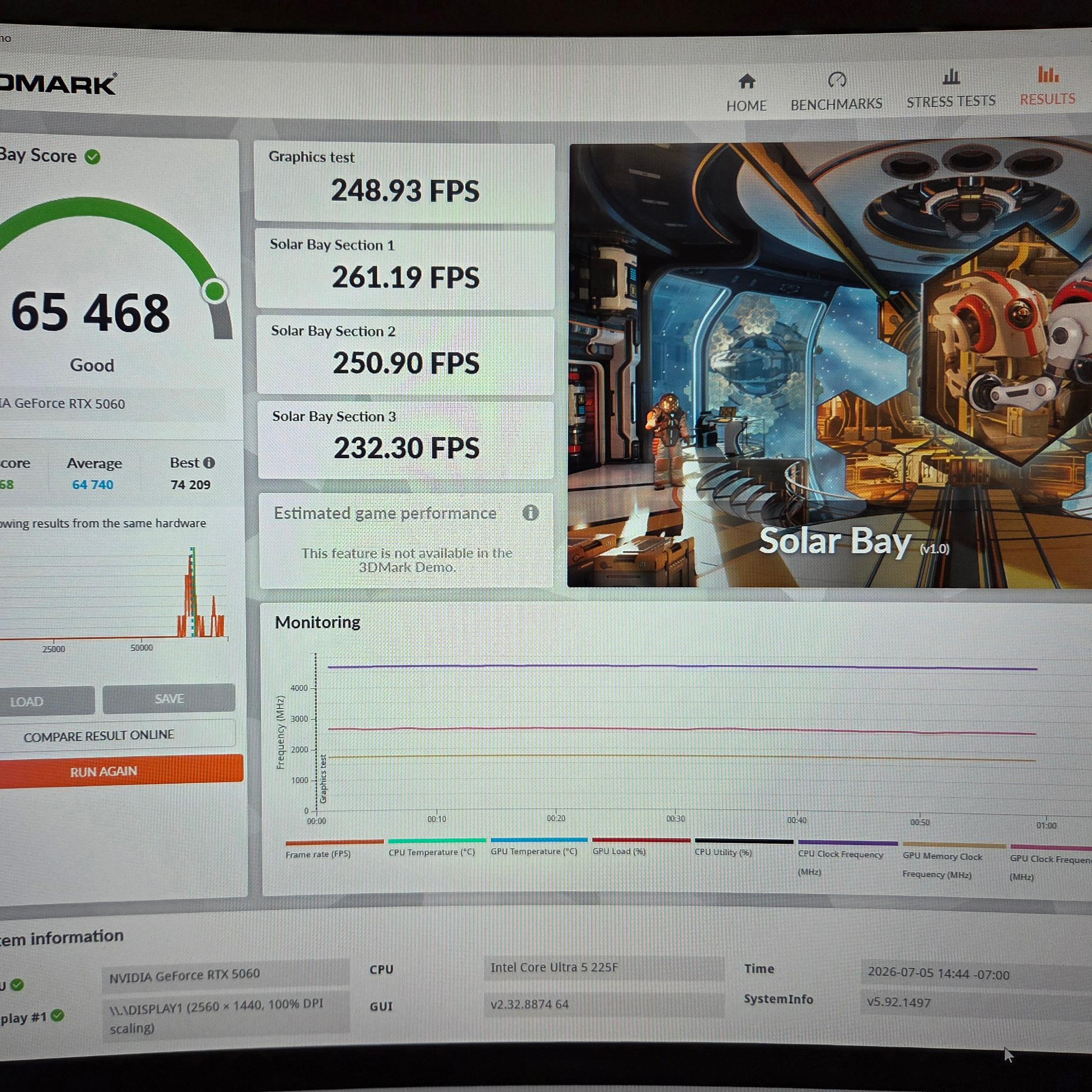Screen dimensions: 1092x1092
Task: Click the GUI version v2.32.8874 64
Action: tap(604, 1005)
